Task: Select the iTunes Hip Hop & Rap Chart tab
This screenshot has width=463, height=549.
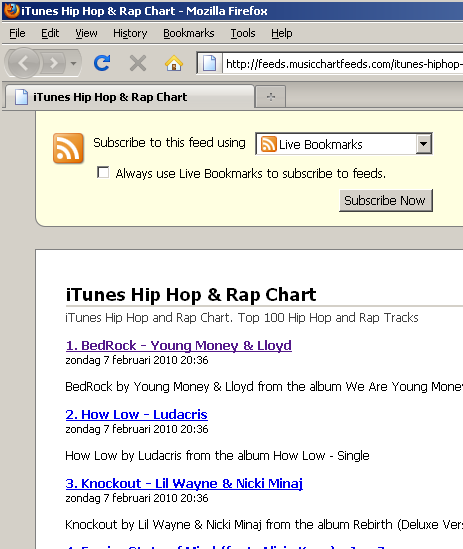Action: [130, 97]
